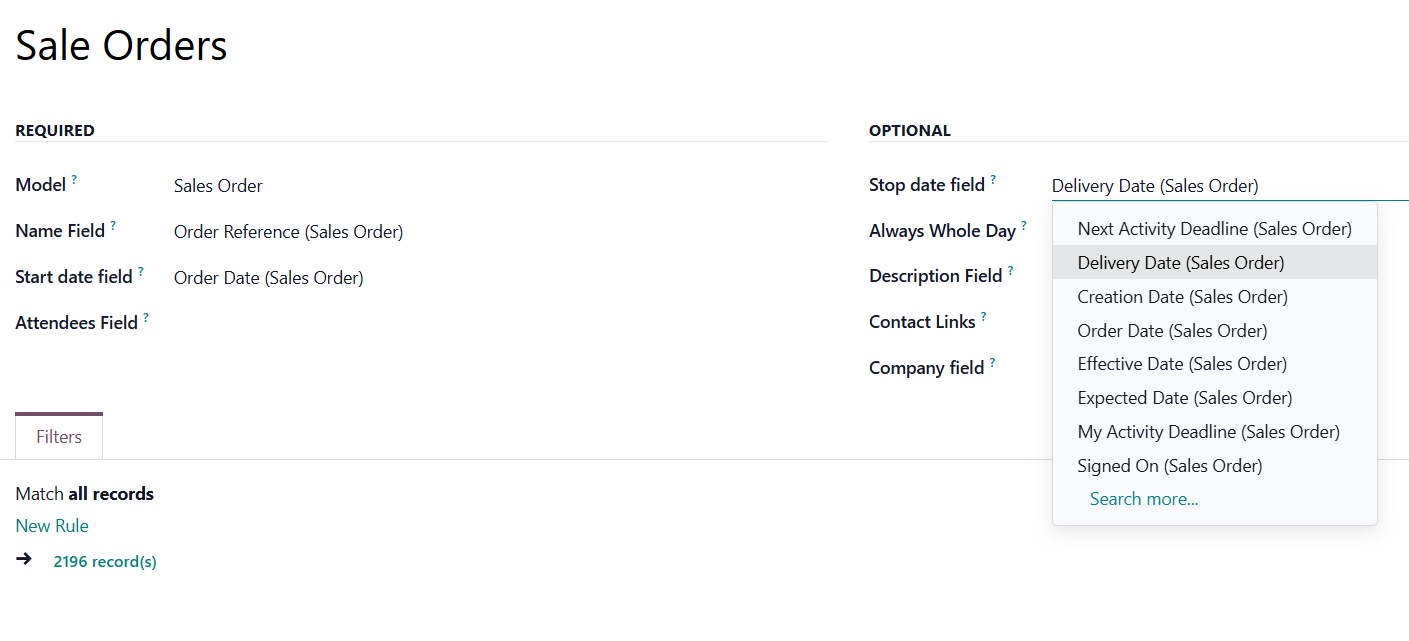Click the Stop date field help icon
1409x641 pixels.
pos(993,181)
